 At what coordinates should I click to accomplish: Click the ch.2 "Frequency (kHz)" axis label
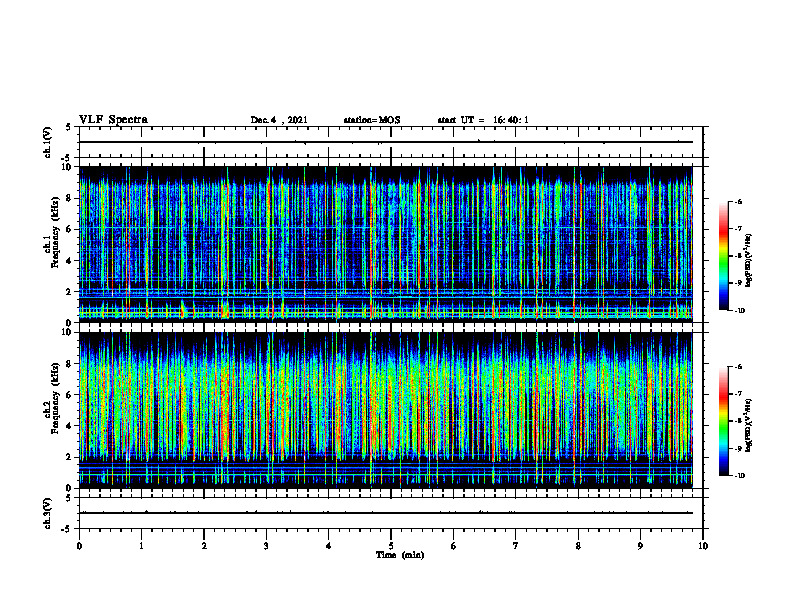(x=55, y=398)
